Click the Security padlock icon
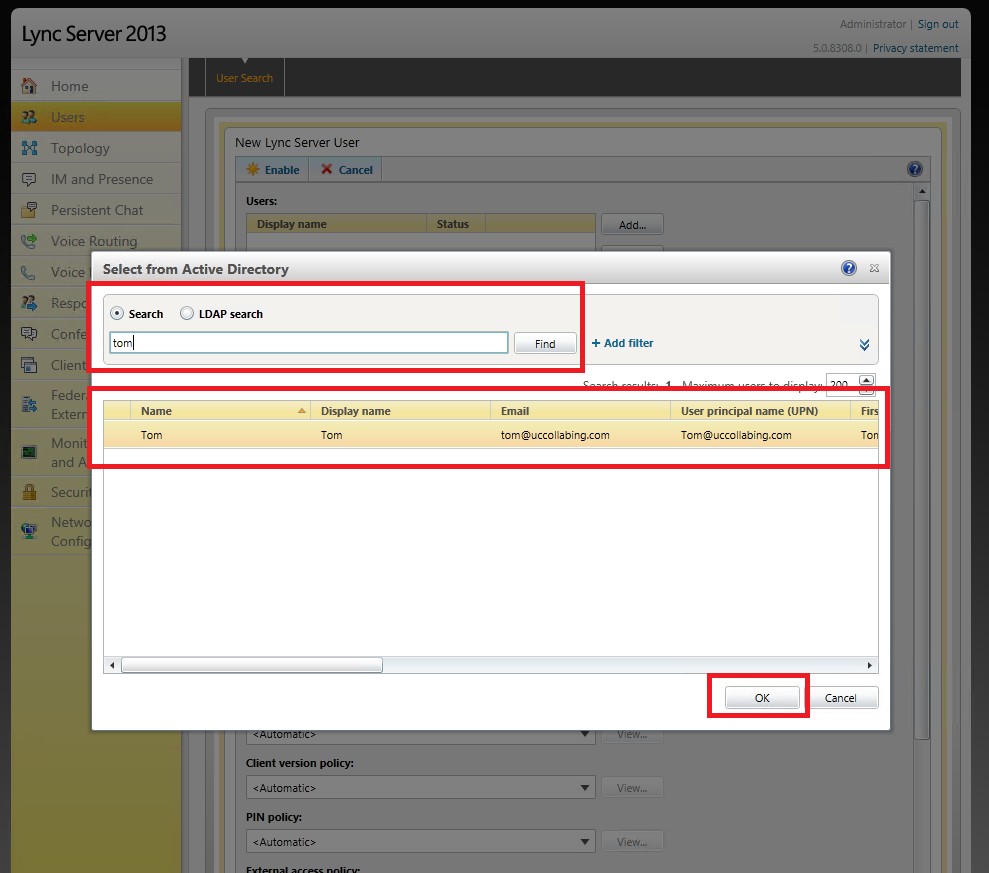This screenshot has height=873, width=989. coord(29,492)
